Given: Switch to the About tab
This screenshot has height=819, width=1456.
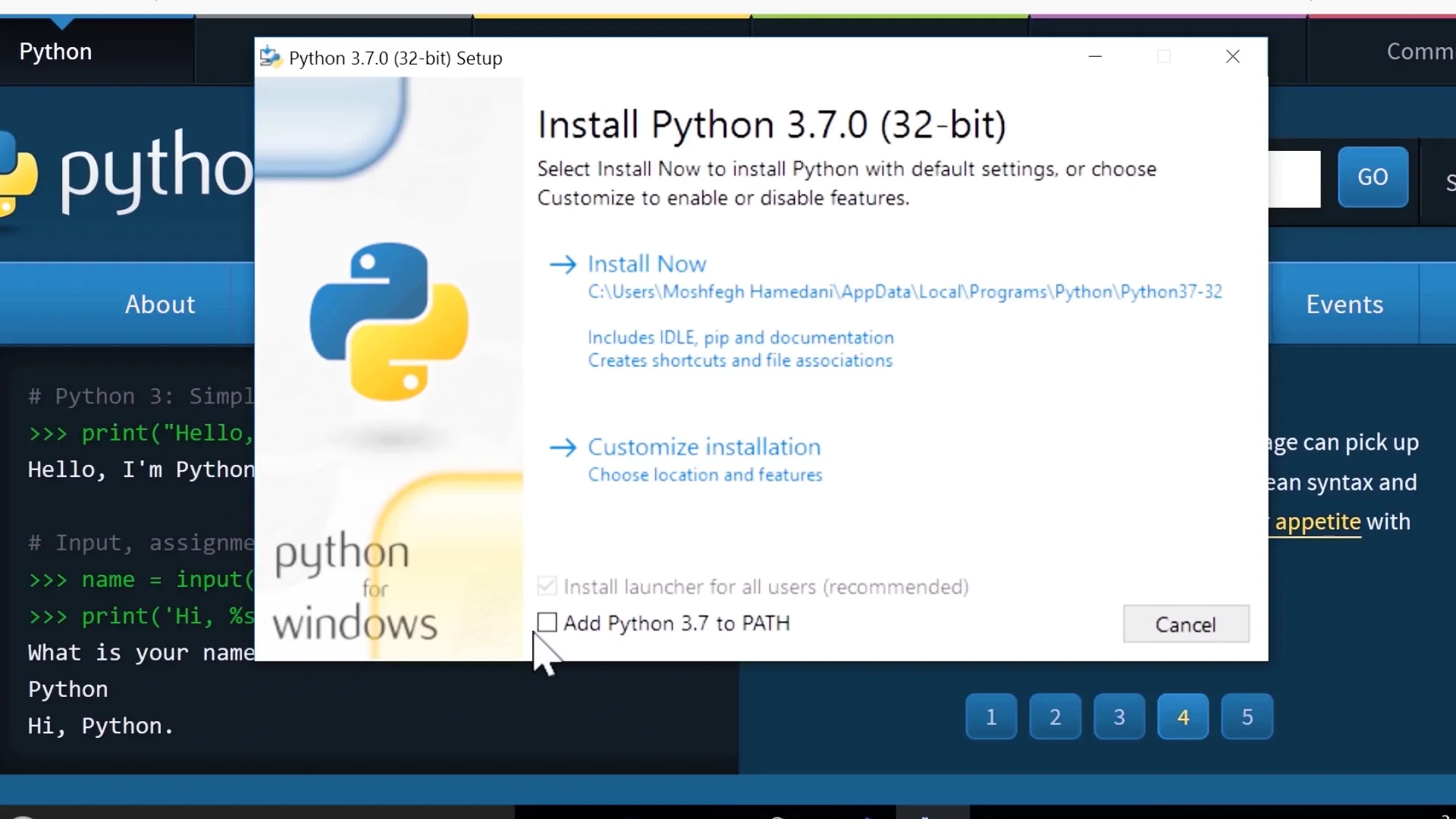Looking at the screenshot, I should coord(159,303).
